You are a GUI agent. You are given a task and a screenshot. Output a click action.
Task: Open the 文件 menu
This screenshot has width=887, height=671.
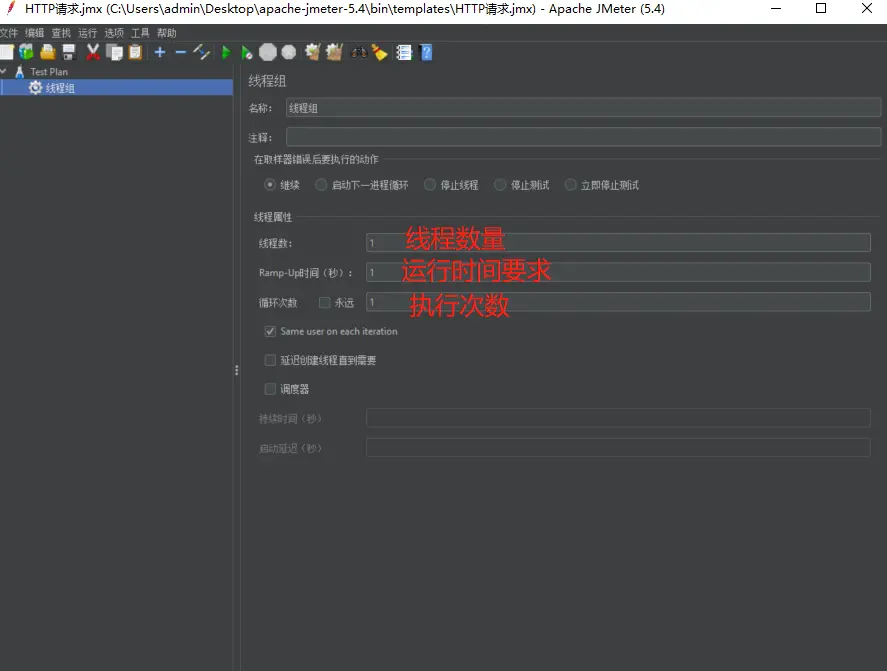pyautogui.click(x=9, y=33)
